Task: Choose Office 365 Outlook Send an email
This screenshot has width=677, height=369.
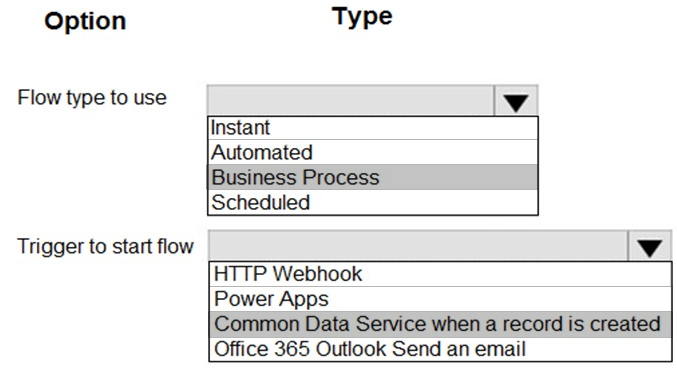Action: click(x=440, y=349)
